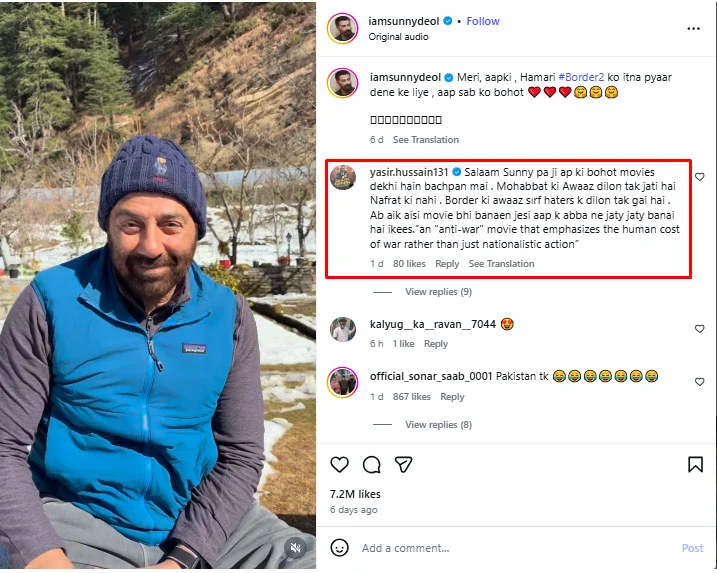
Task: See Translation of the post caption
Action: [426, 140]
